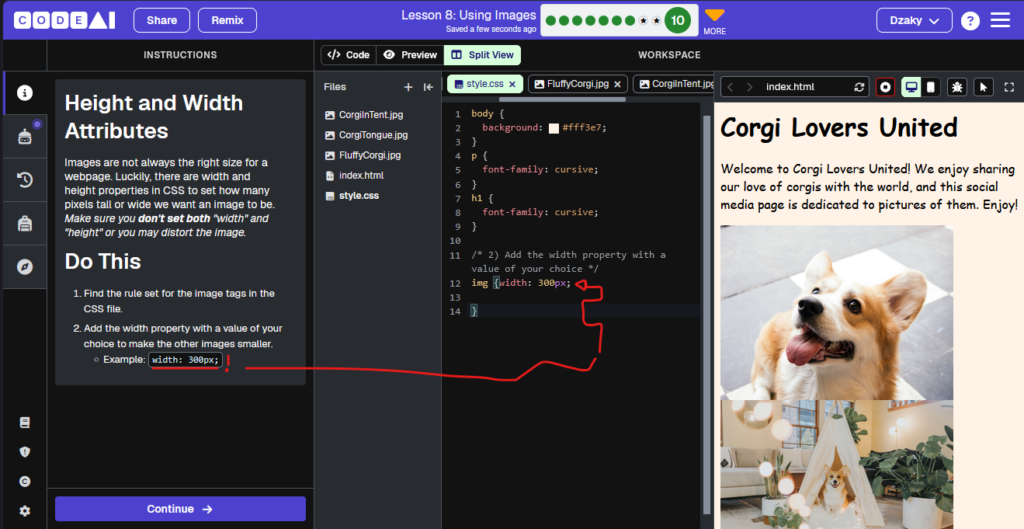Expand the Dzaky user dropdown
1024x529 pixels.
pos(914,20)
